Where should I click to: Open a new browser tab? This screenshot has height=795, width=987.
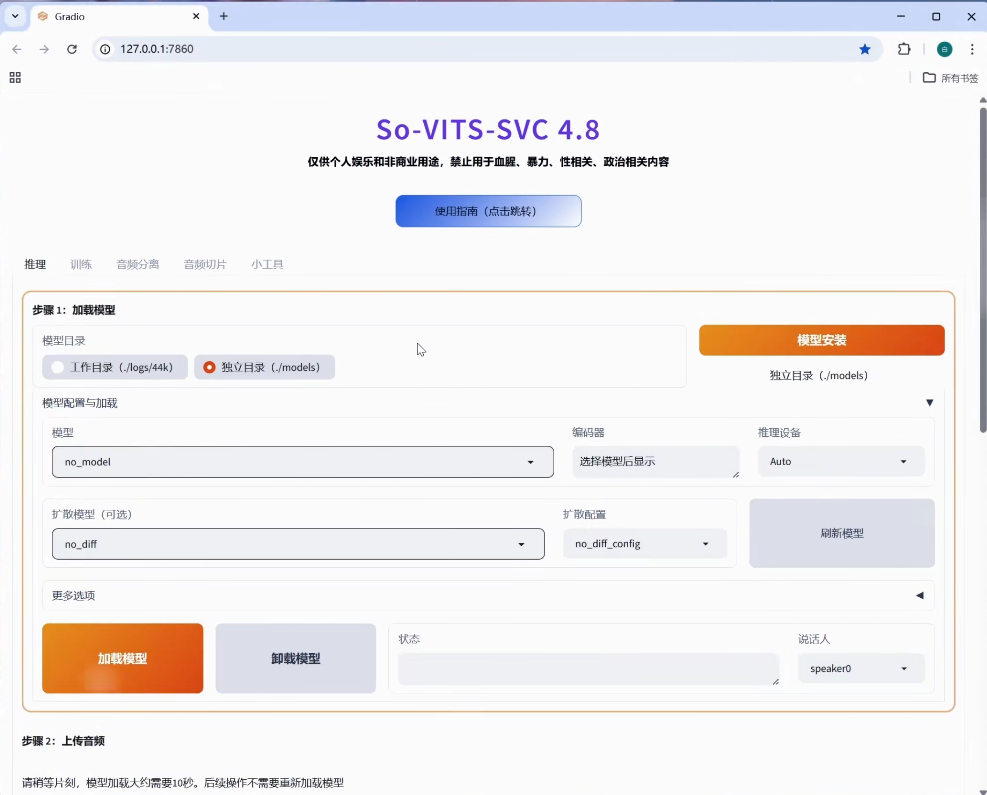pyautogui.click(x=223, y=16)
